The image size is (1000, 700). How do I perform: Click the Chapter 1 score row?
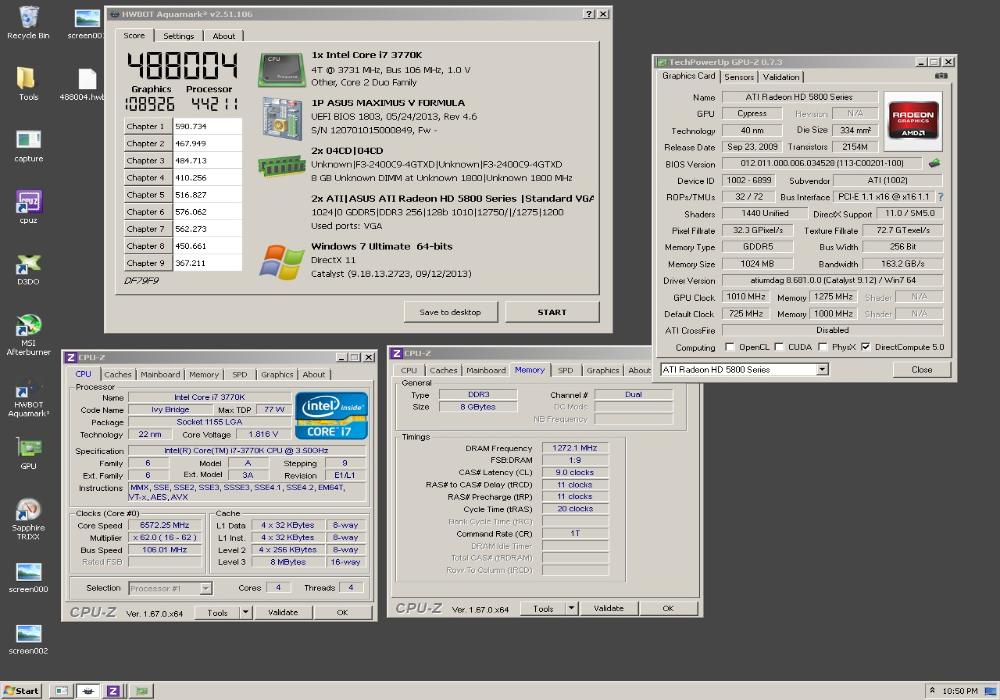pyautogui.click(x=182, y=126)
